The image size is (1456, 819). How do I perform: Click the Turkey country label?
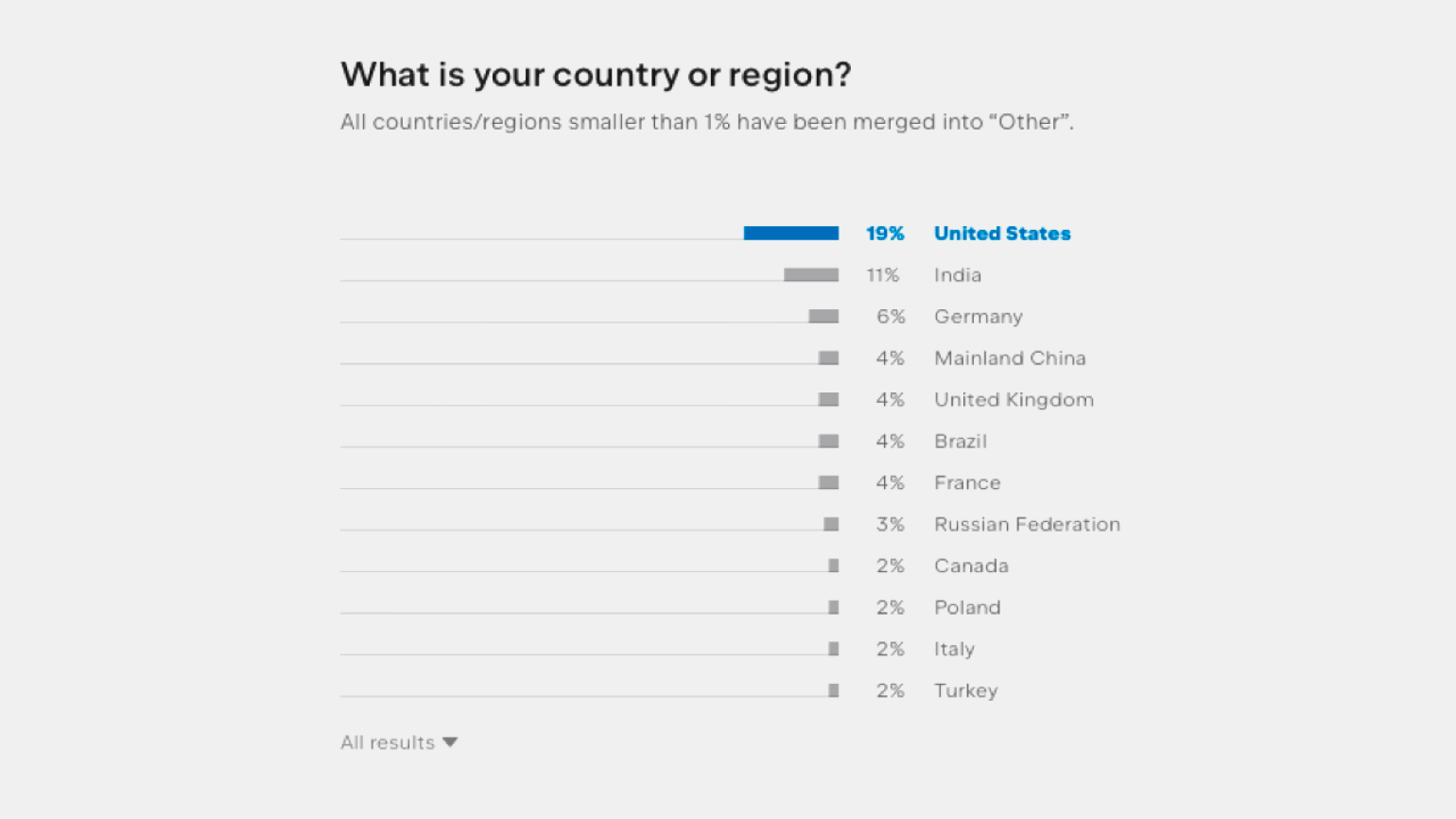coord(966,691)
